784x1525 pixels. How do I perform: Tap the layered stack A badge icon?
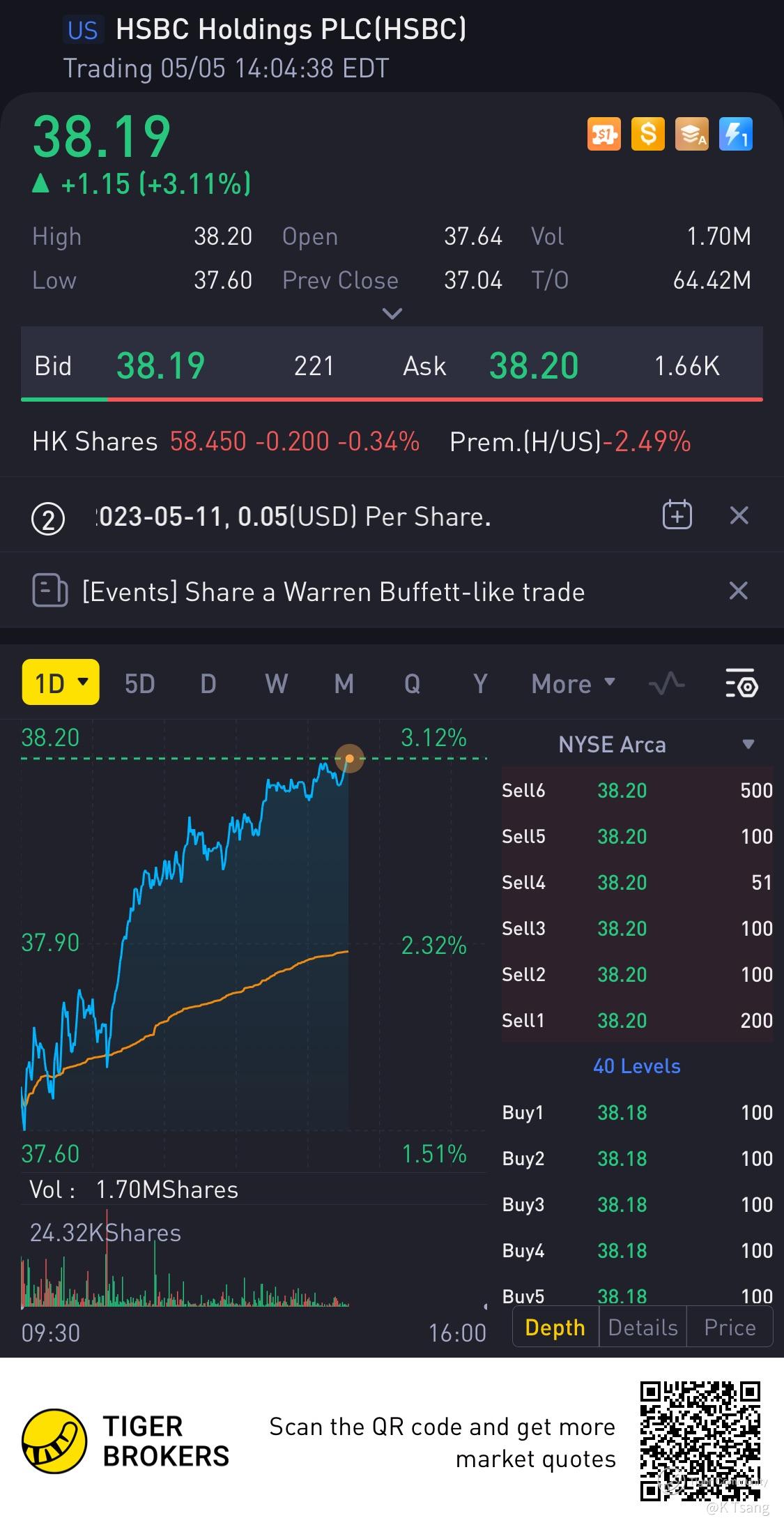pos(691,134)
